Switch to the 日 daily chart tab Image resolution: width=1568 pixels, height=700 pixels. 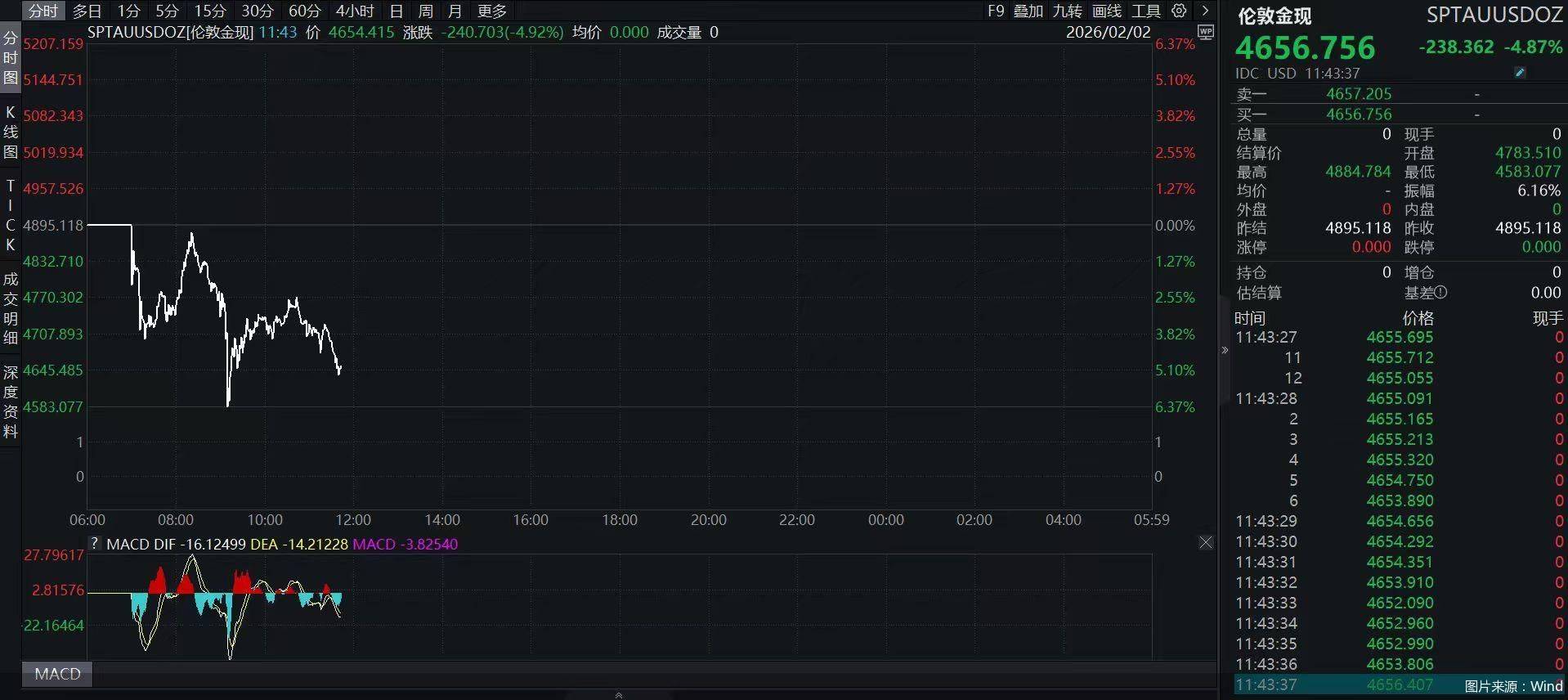pos(396,11)
